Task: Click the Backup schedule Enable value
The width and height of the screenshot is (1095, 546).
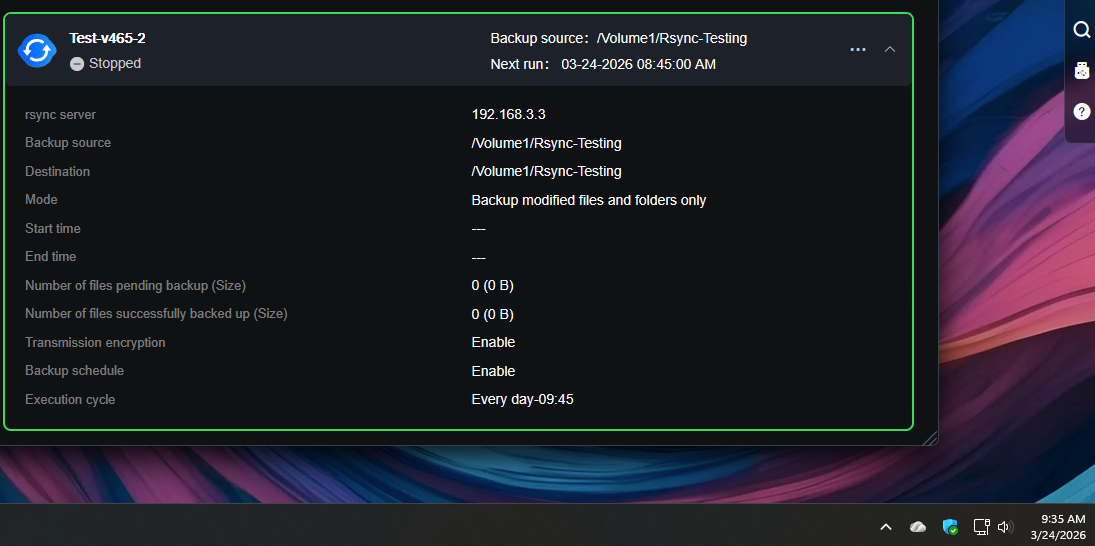Action: pyautogui.click(x=493, y=371)
